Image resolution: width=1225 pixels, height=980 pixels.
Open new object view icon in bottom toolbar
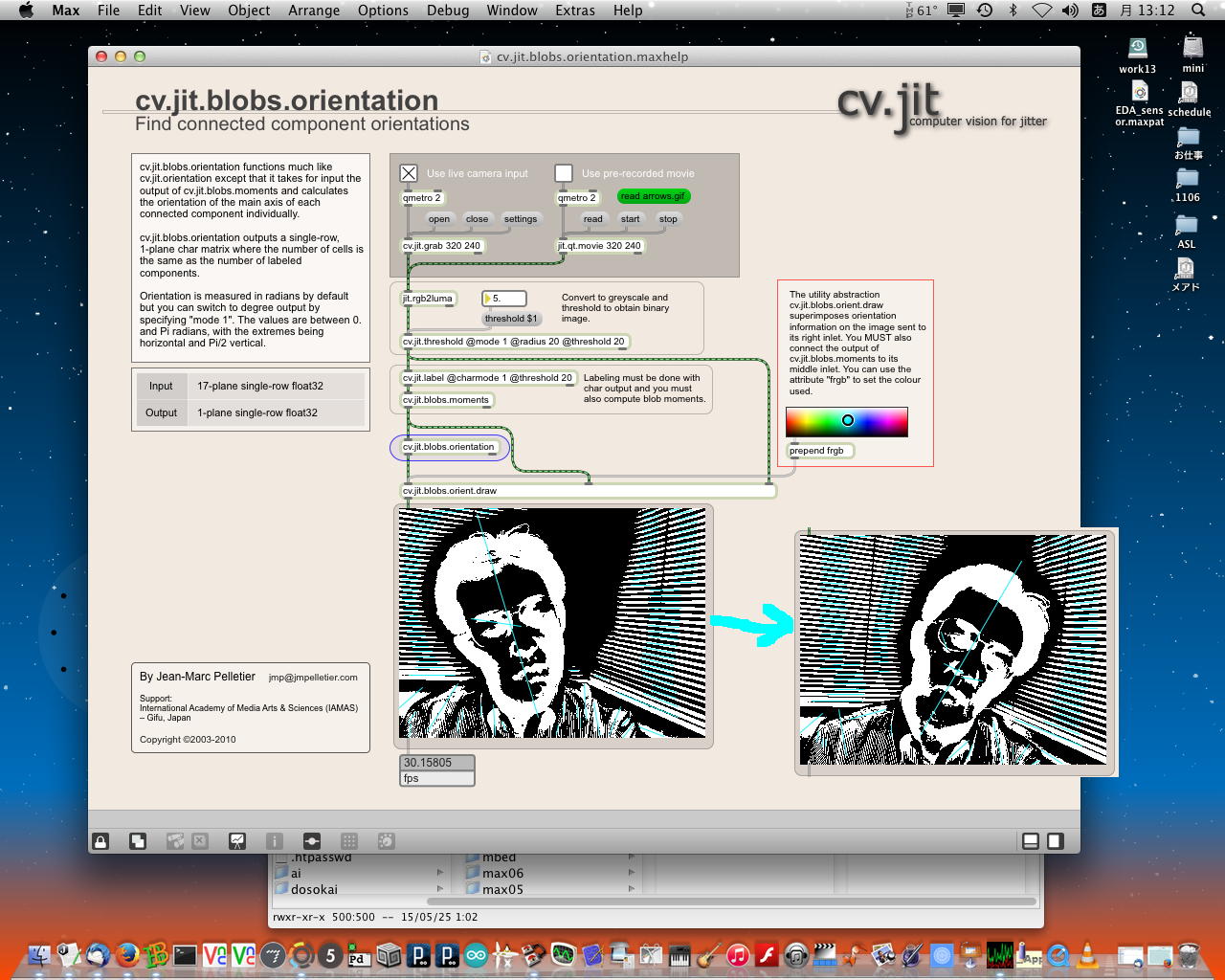[x=138, y=841]
